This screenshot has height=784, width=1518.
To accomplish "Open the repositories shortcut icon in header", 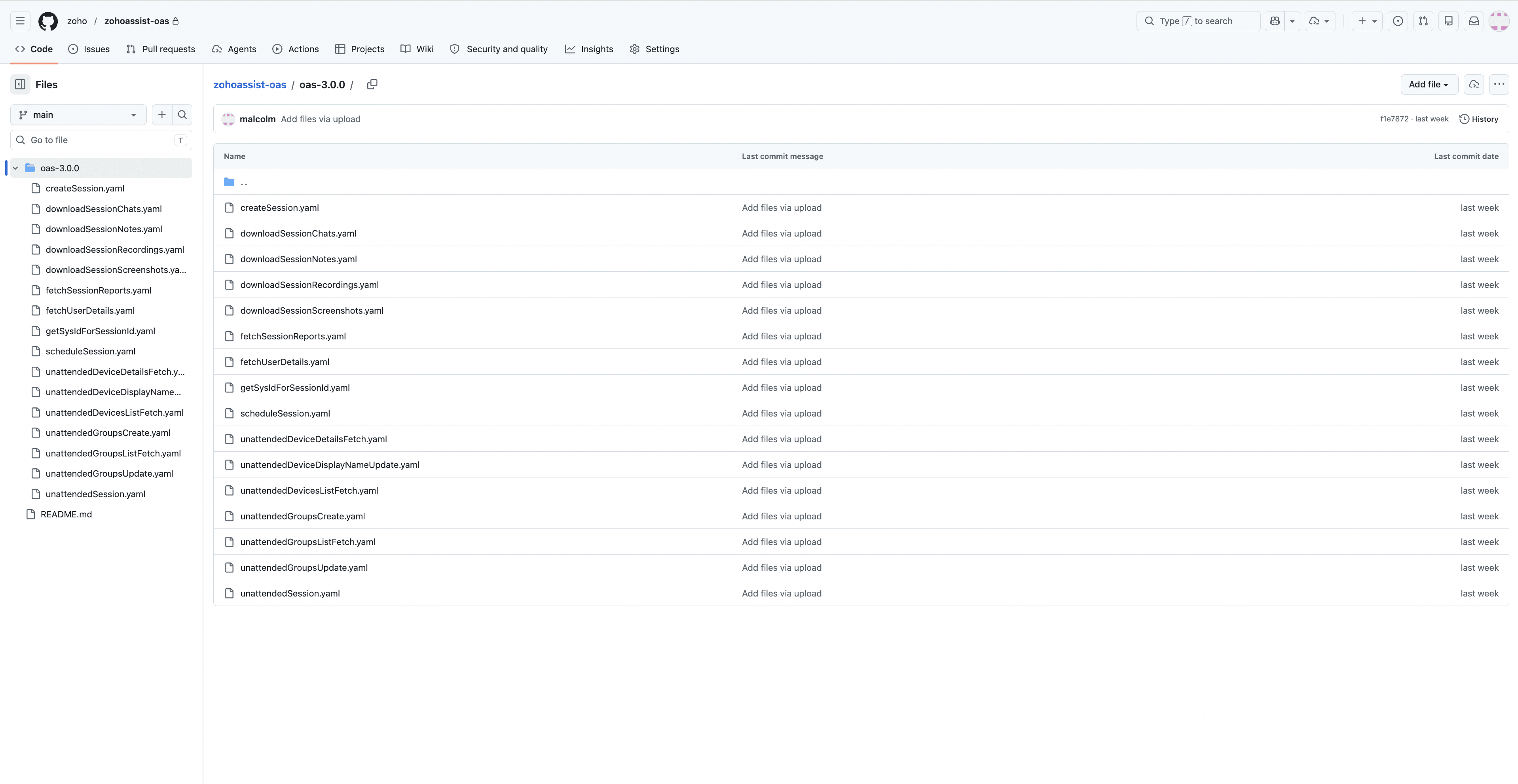I will [x=1448, y=21].
